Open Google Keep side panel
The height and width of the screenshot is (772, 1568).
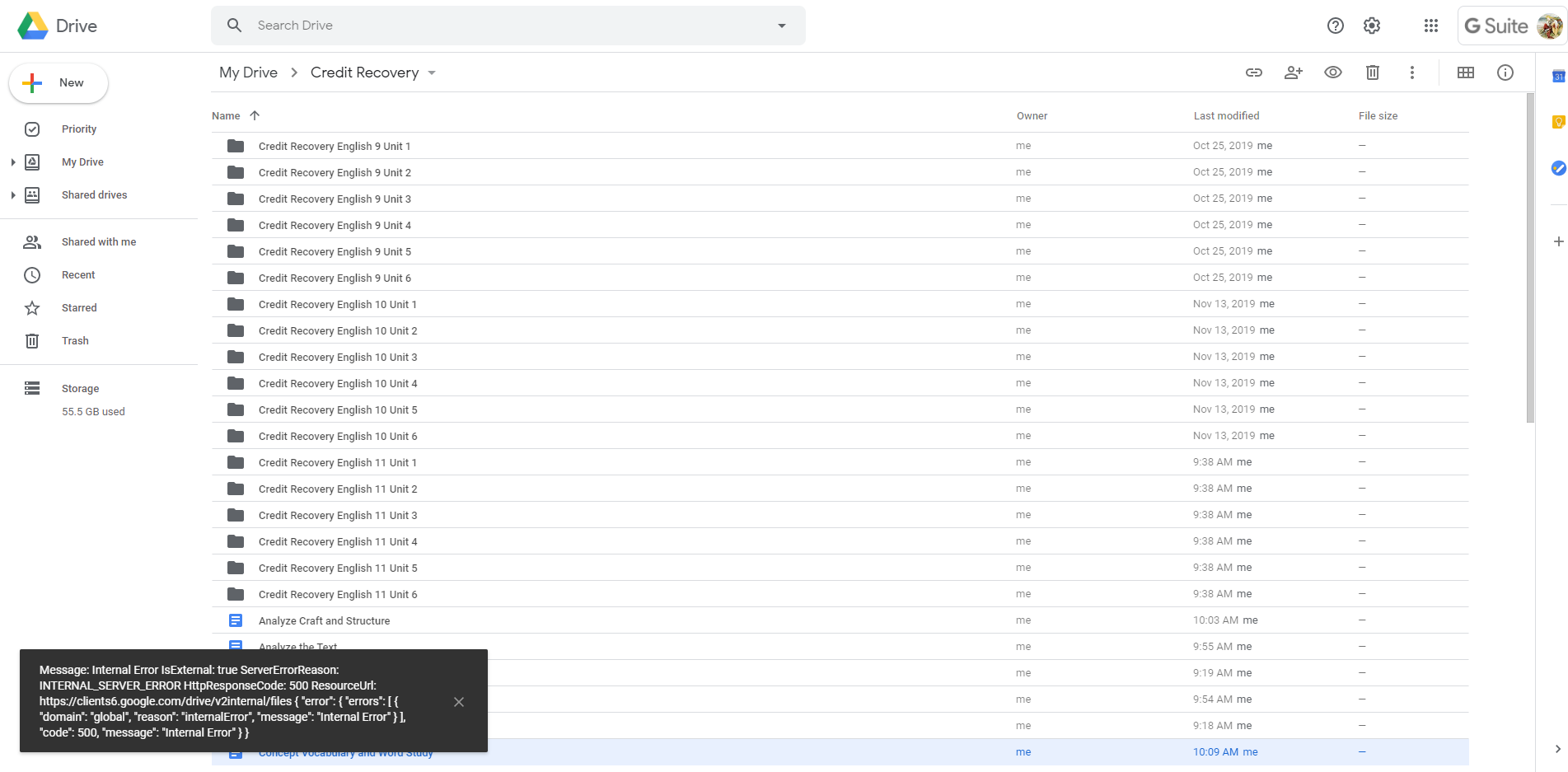pyautogui.click(x=1558, y=122)
